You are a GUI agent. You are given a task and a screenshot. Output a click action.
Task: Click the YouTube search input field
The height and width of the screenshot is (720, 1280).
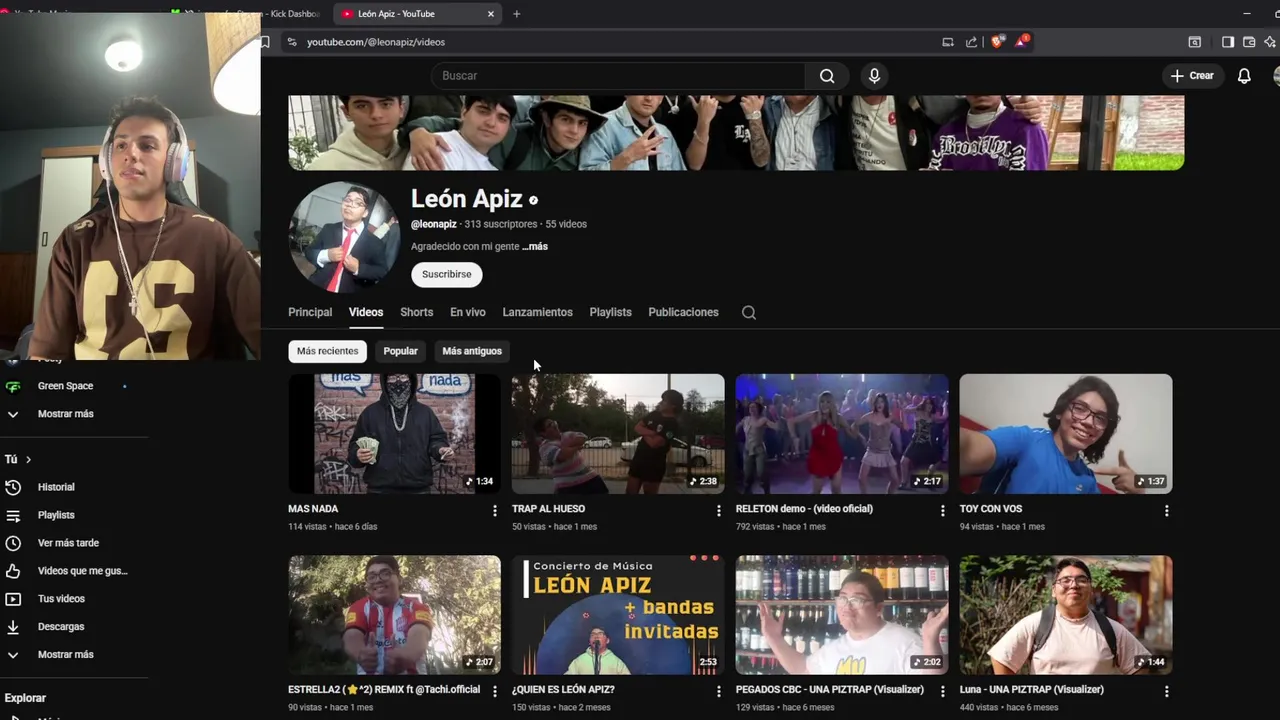[x=620, y=76]
